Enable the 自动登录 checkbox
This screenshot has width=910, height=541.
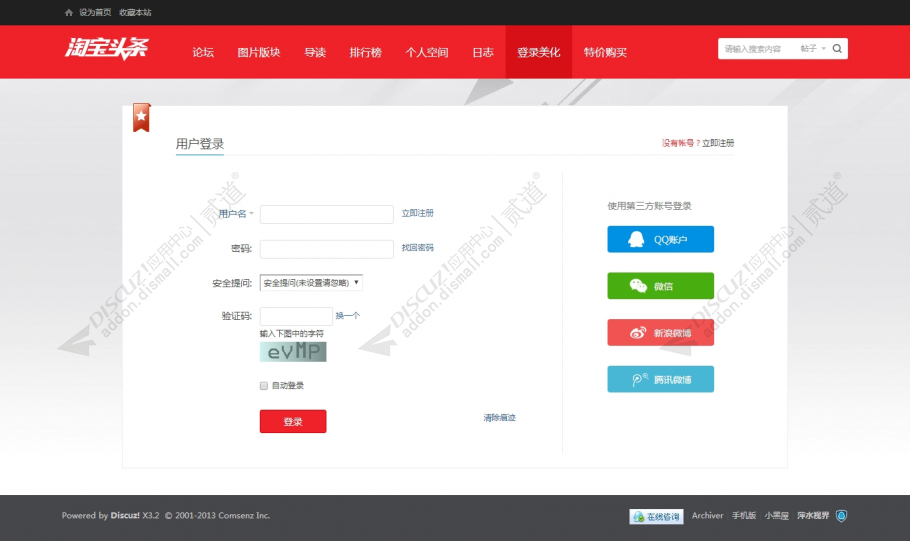click(264, 386)
